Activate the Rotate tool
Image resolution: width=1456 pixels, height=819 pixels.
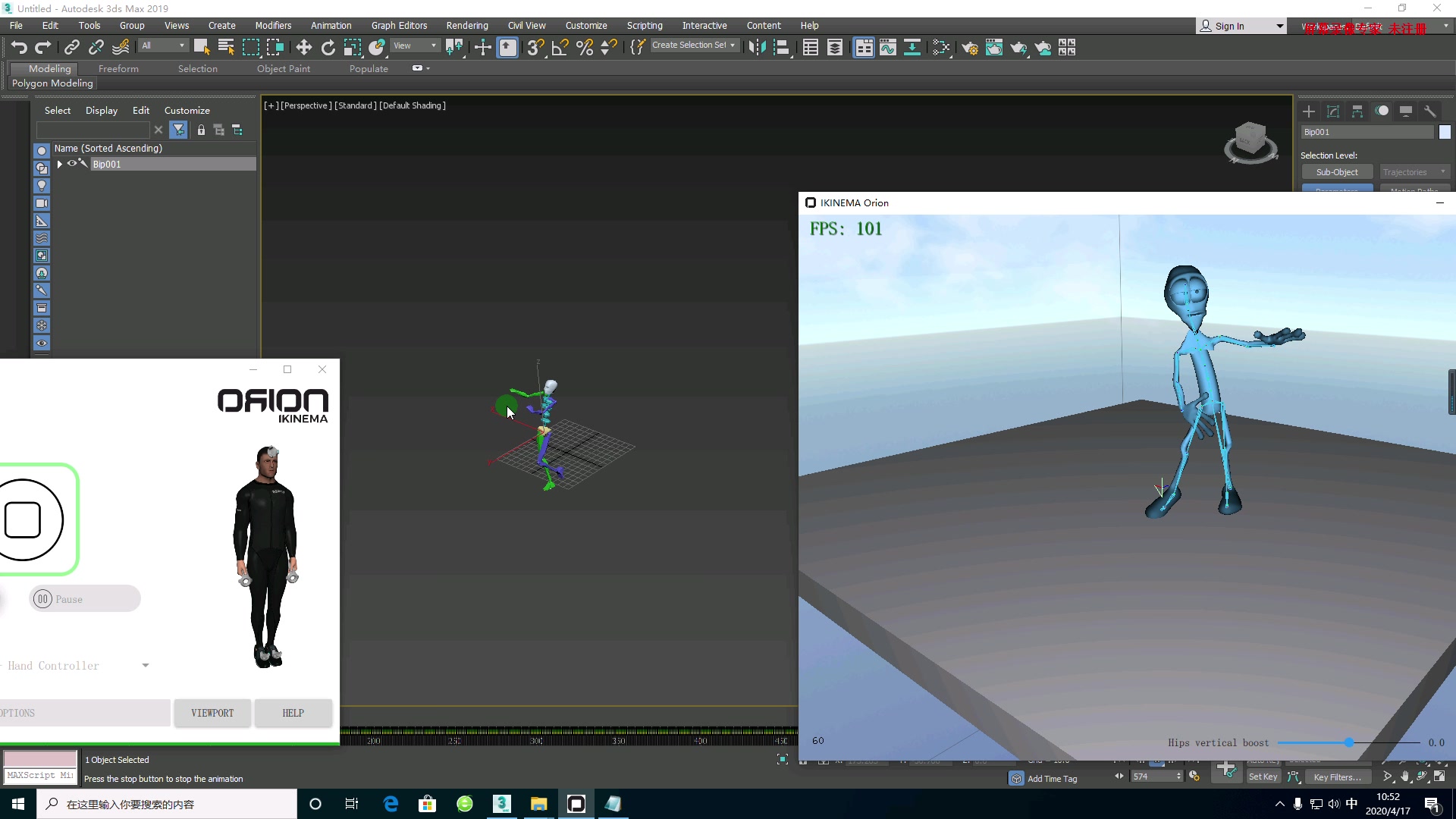coord(328,48)
